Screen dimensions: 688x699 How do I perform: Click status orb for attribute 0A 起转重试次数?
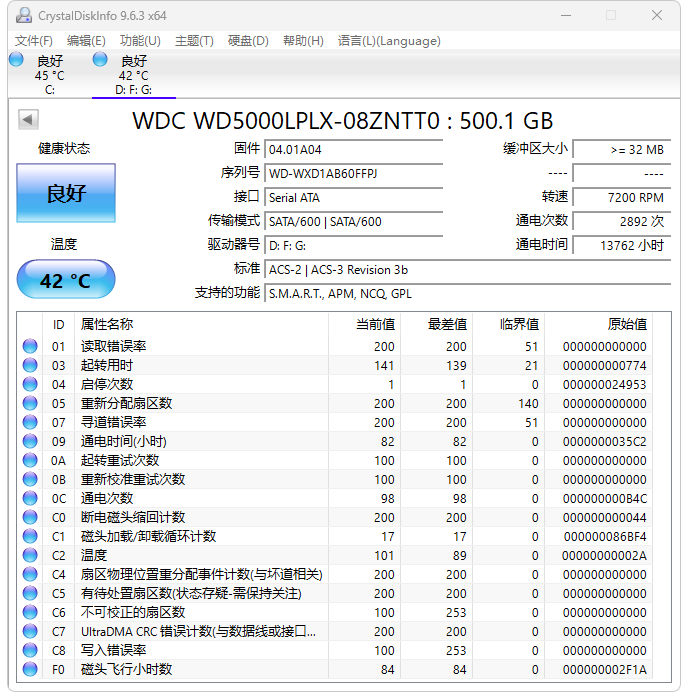pos(30,461)
